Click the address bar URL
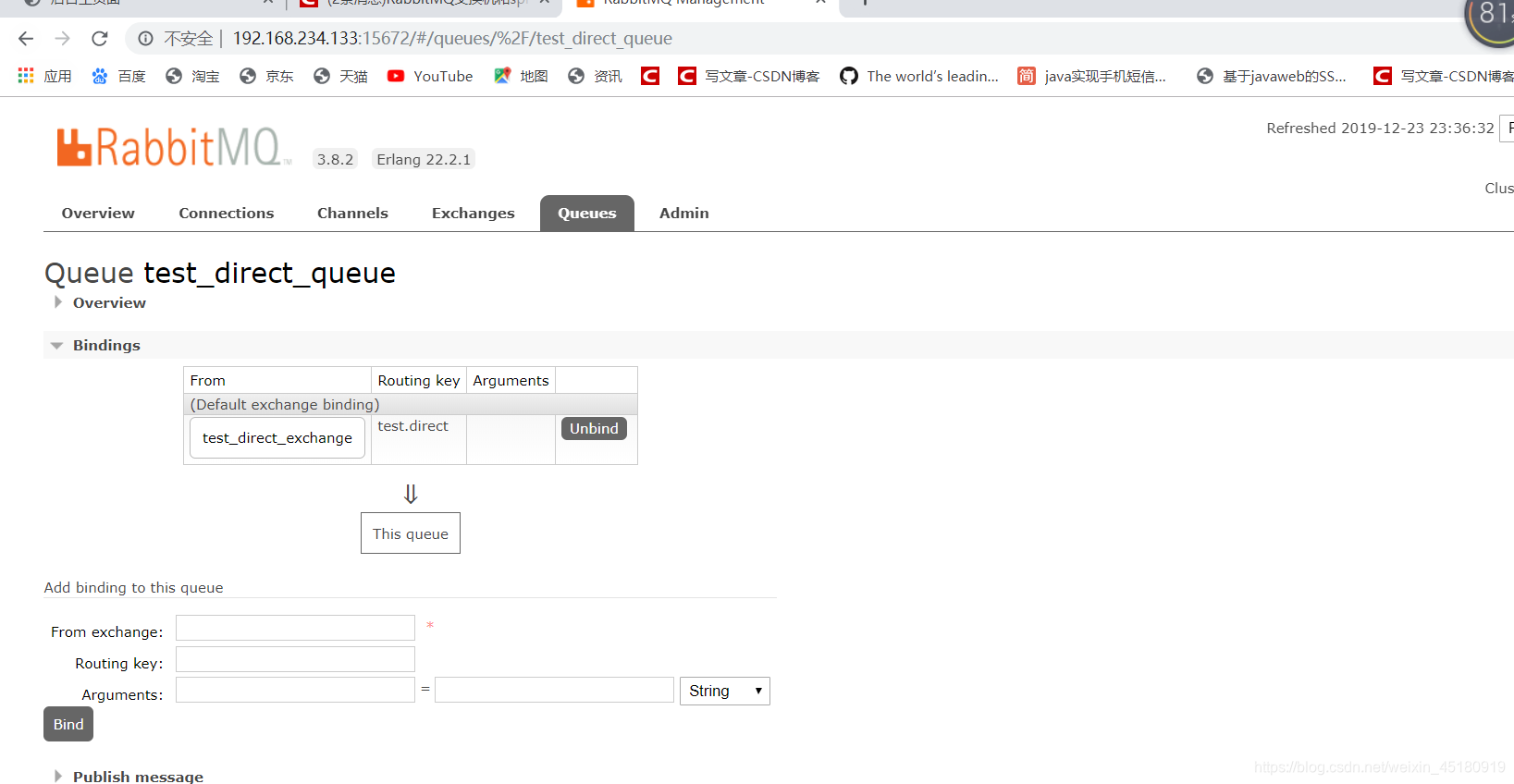The image size is (1514, 784). pyautogui.click(x=452, y=39)
